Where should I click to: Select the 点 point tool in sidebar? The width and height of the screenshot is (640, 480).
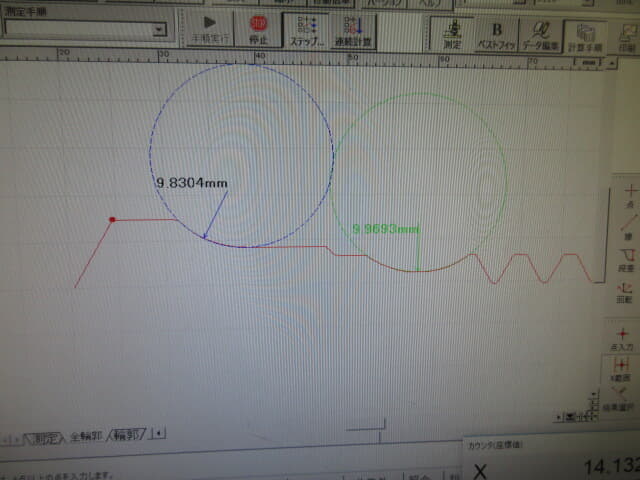[630, 196]
